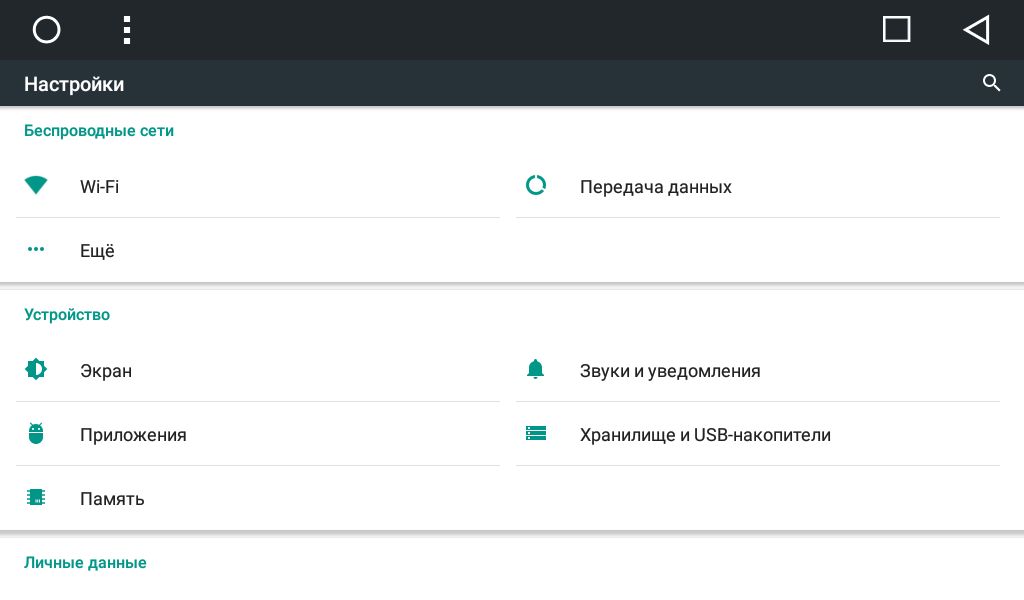Open Память settings
The height and width of the screenshot is (600, 1024).
(258, 498)
